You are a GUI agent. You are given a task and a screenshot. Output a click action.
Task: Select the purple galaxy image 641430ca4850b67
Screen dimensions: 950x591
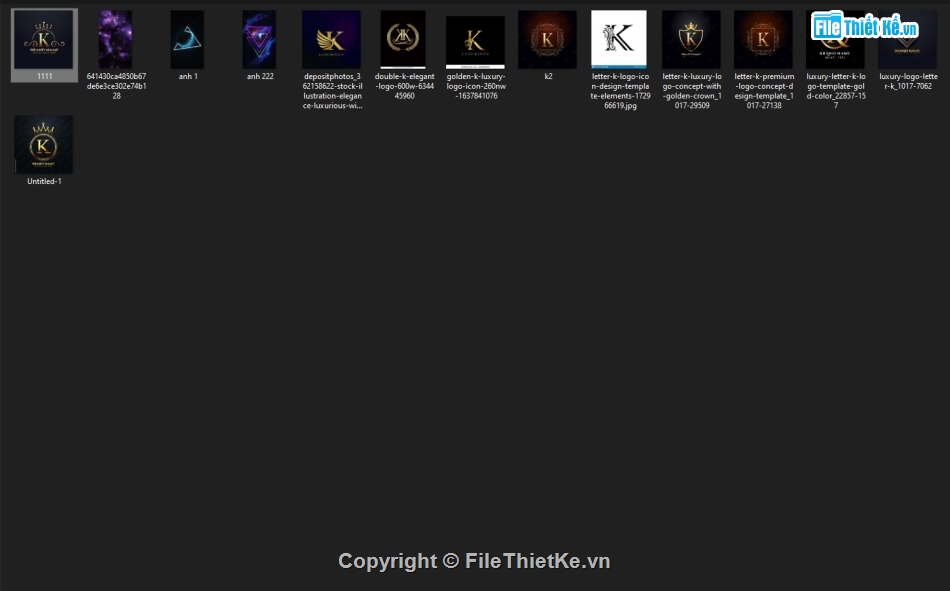[x=115, y=39]
